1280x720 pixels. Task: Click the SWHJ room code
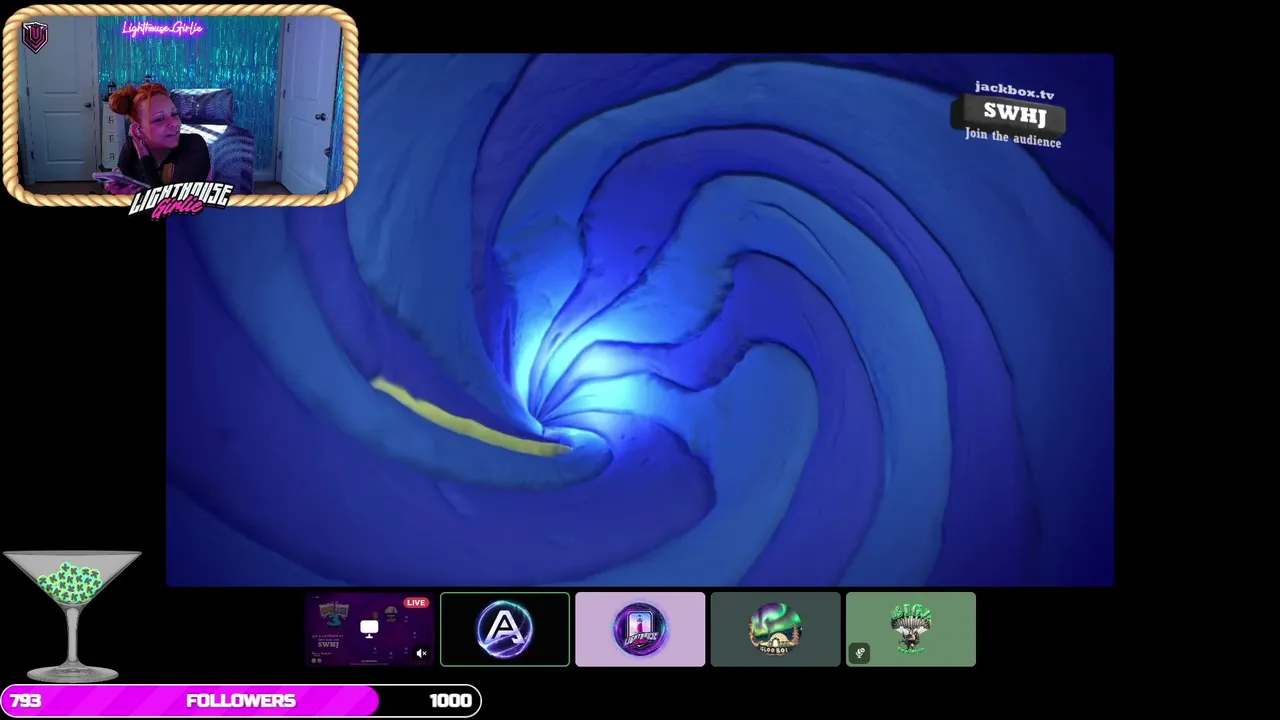[x=1014, y=113]
